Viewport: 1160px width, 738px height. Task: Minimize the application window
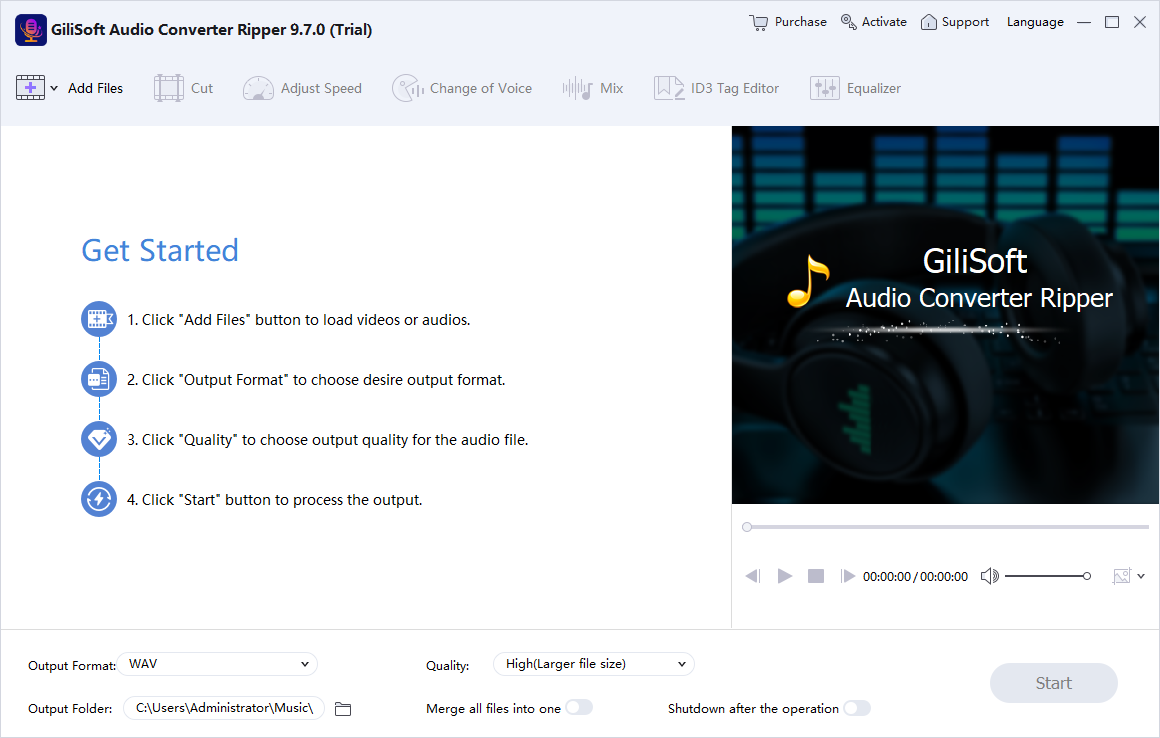[1084, 22]
